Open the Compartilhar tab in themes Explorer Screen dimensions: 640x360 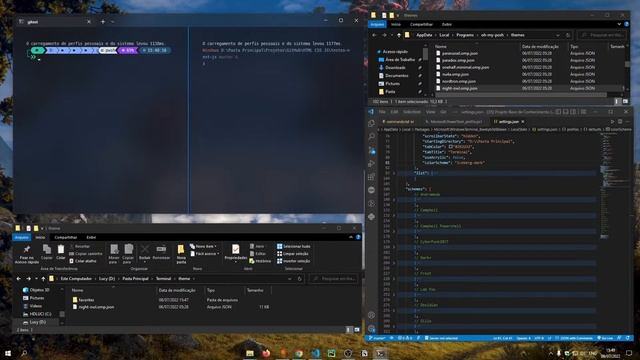[421, 24]
